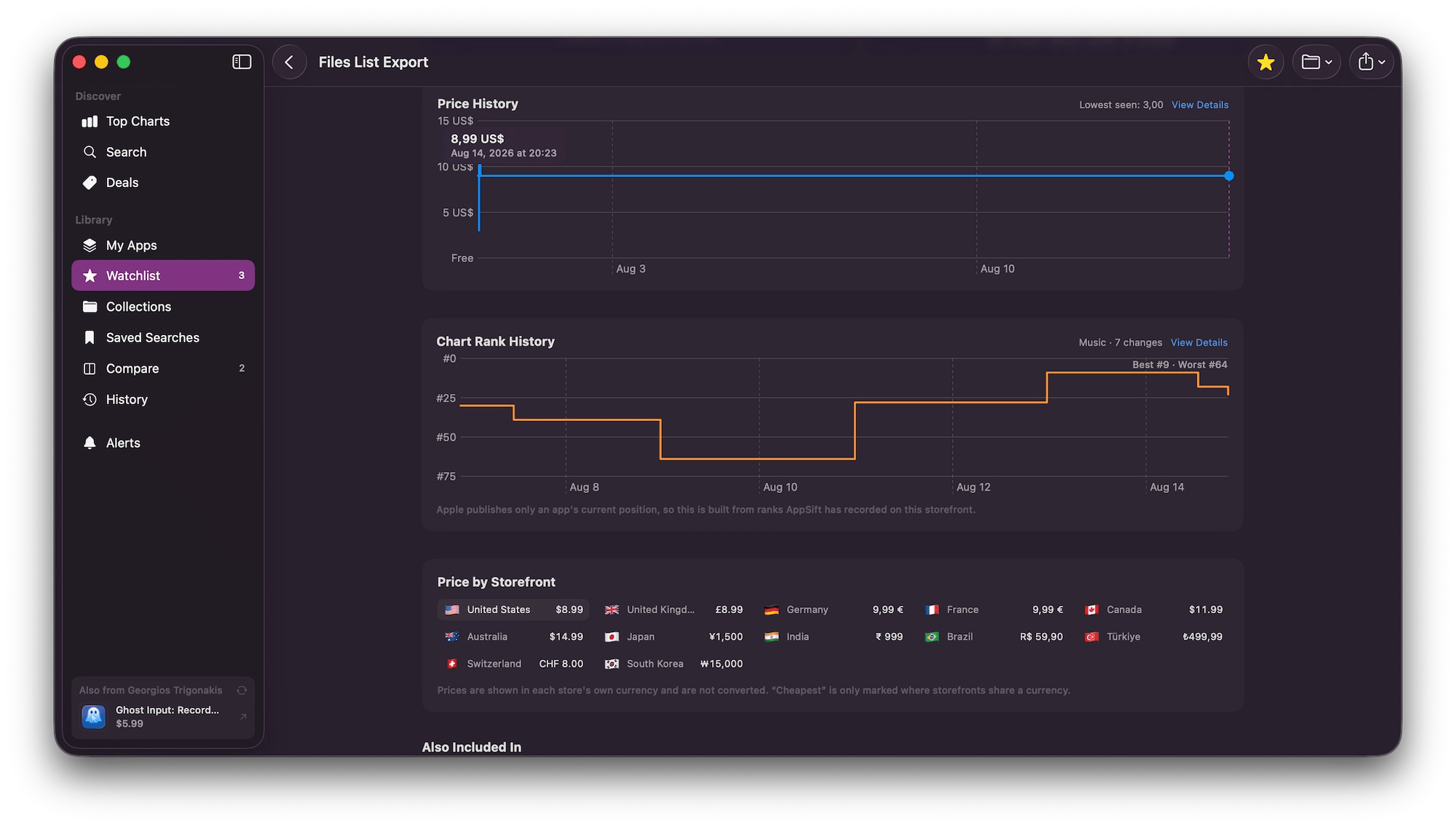This screenshot has height=828, width=1456.
Task: Open Alerts in sidebar
Action: tap(163, 443)
